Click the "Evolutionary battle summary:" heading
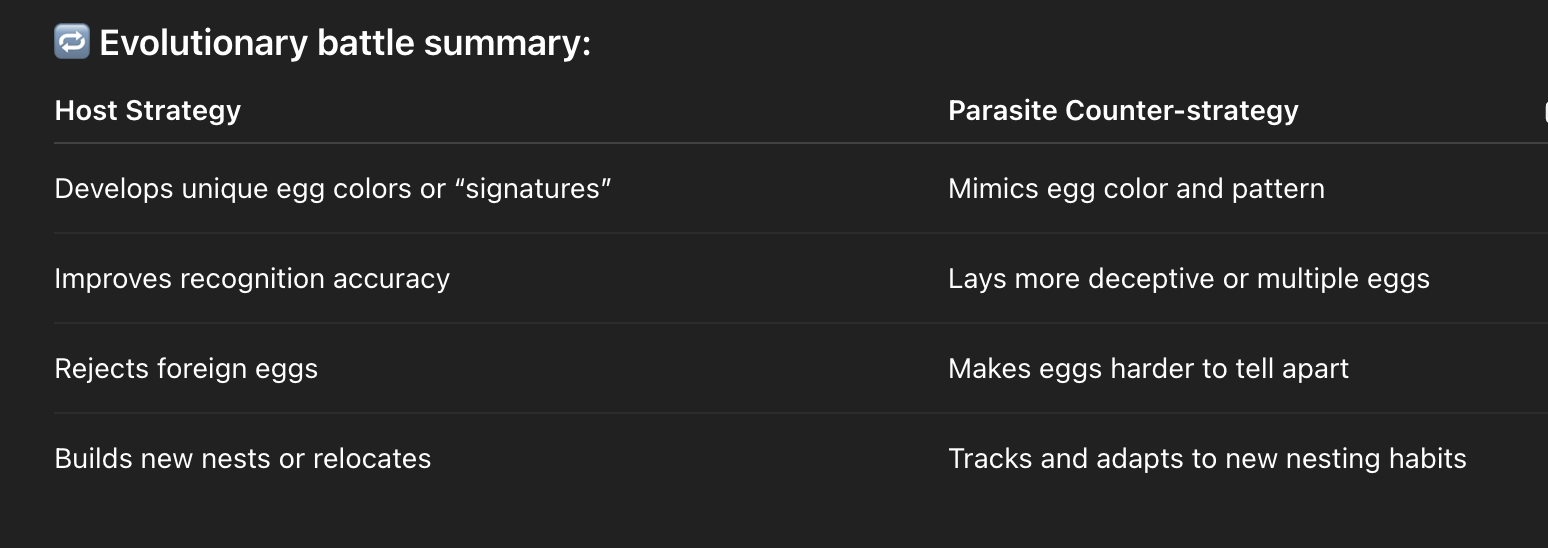1548x548 pixels. pos(345,44)
